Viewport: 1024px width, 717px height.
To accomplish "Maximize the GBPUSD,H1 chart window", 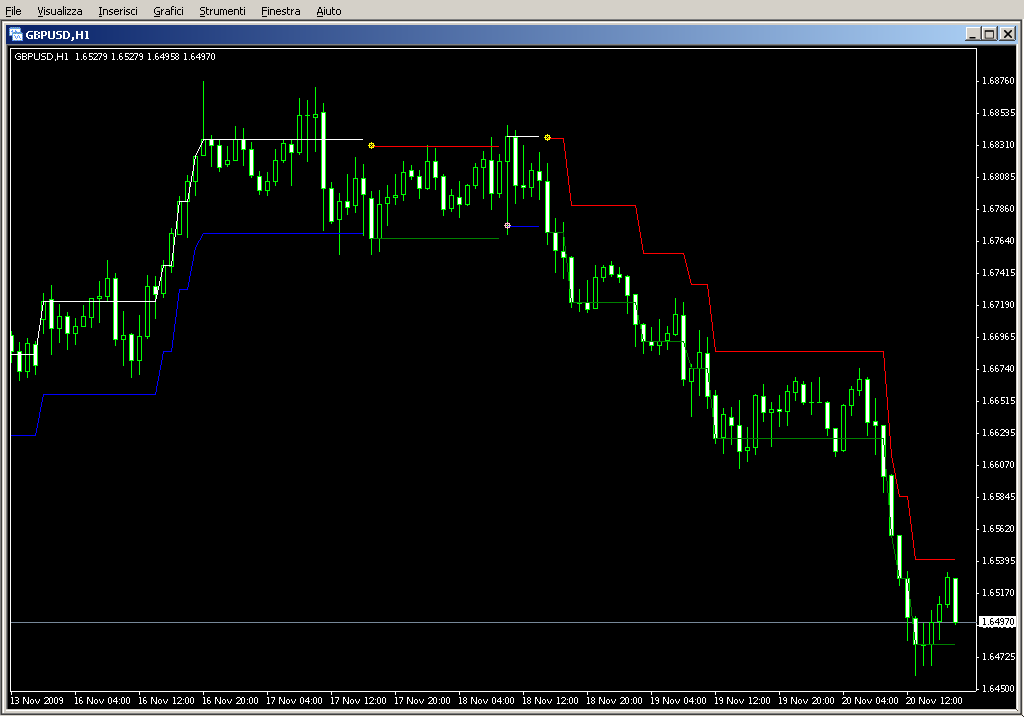I will coord(989,34).
